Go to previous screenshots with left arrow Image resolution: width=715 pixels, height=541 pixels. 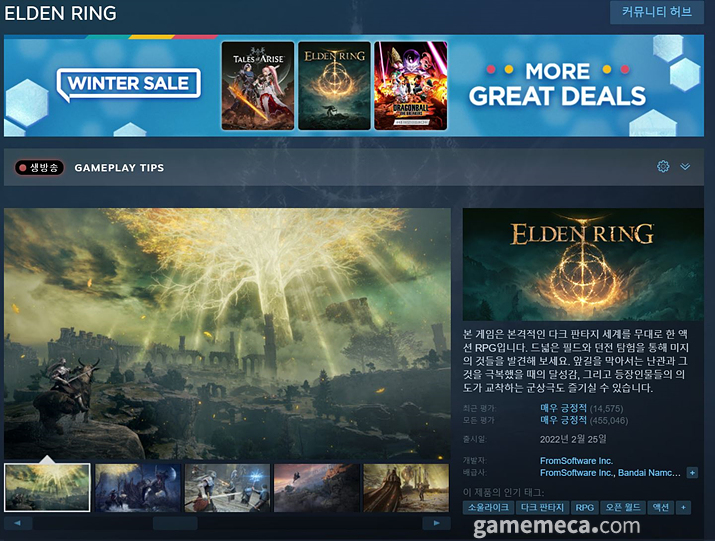(x=18, y=523)
